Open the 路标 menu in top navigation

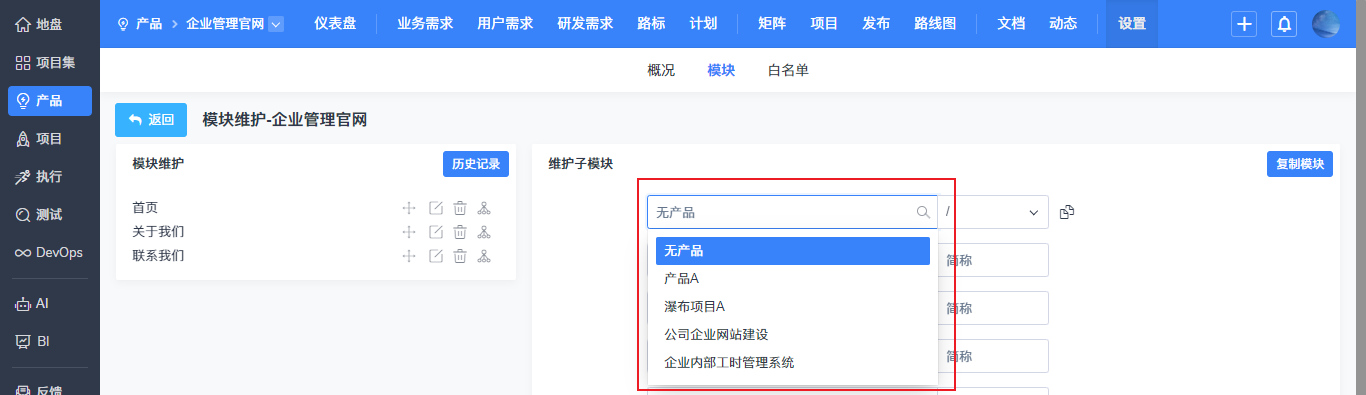[651, 24]
